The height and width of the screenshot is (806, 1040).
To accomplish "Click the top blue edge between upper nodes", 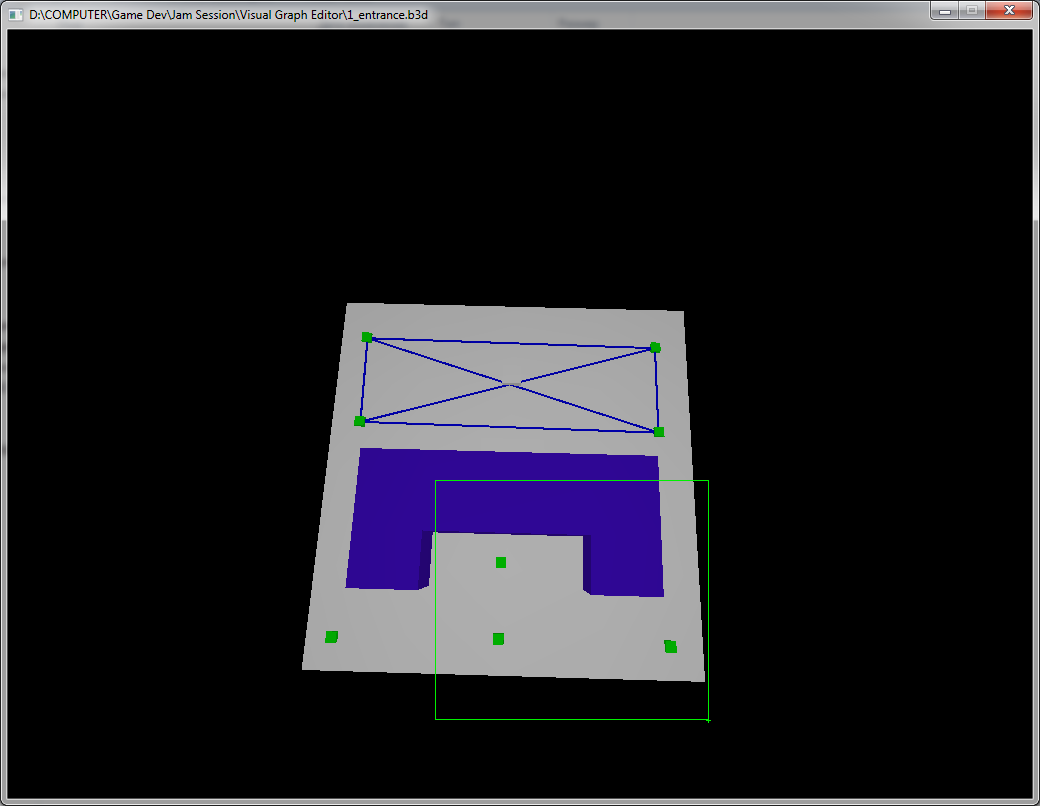I will pos(510,343).
